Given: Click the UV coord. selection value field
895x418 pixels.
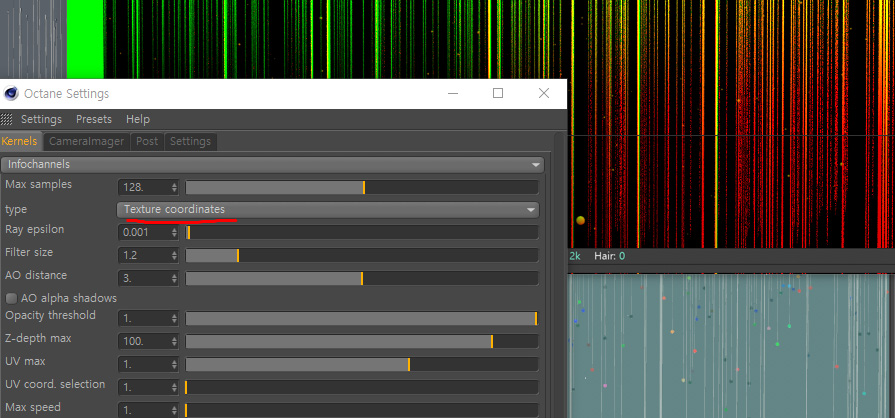Looking at the screenshot, I should 144,387.
